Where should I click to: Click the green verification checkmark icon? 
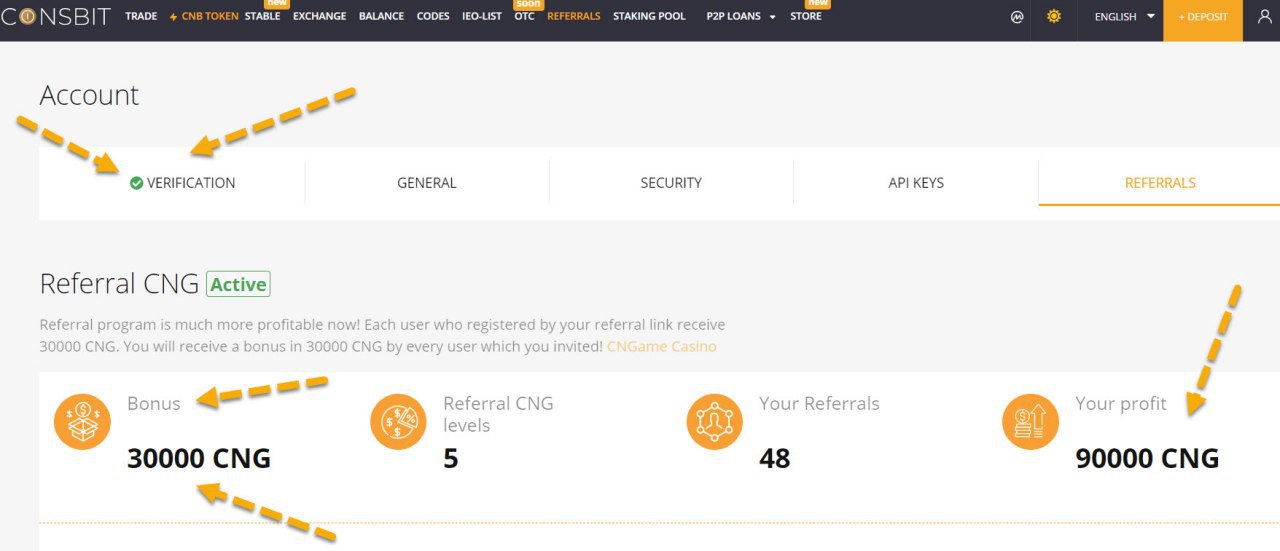pyautogui.click(x=136, y=183)
